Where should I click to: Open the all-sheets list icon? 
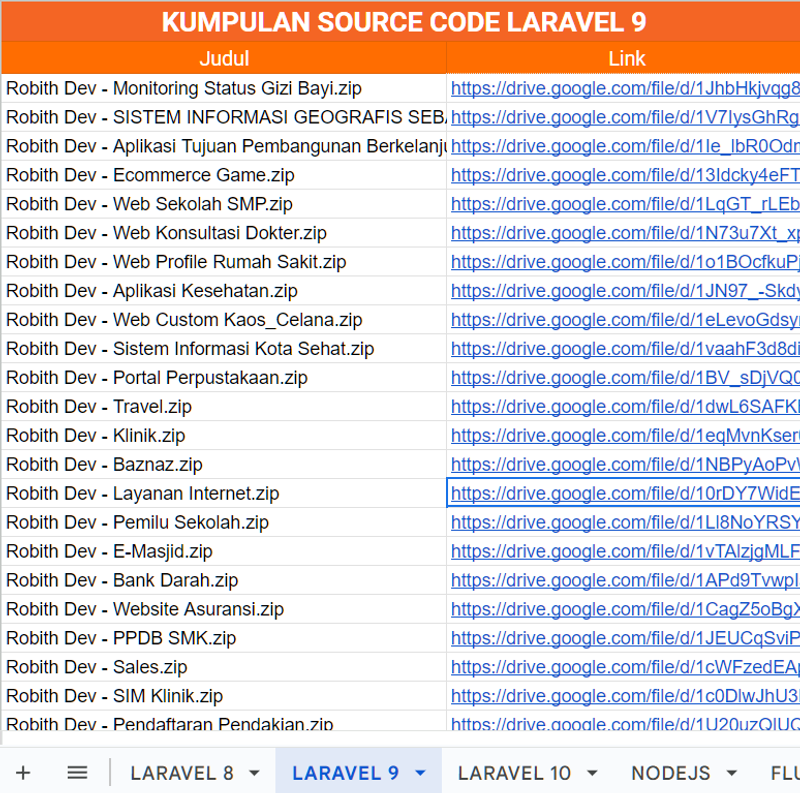(x=77, y=772)
